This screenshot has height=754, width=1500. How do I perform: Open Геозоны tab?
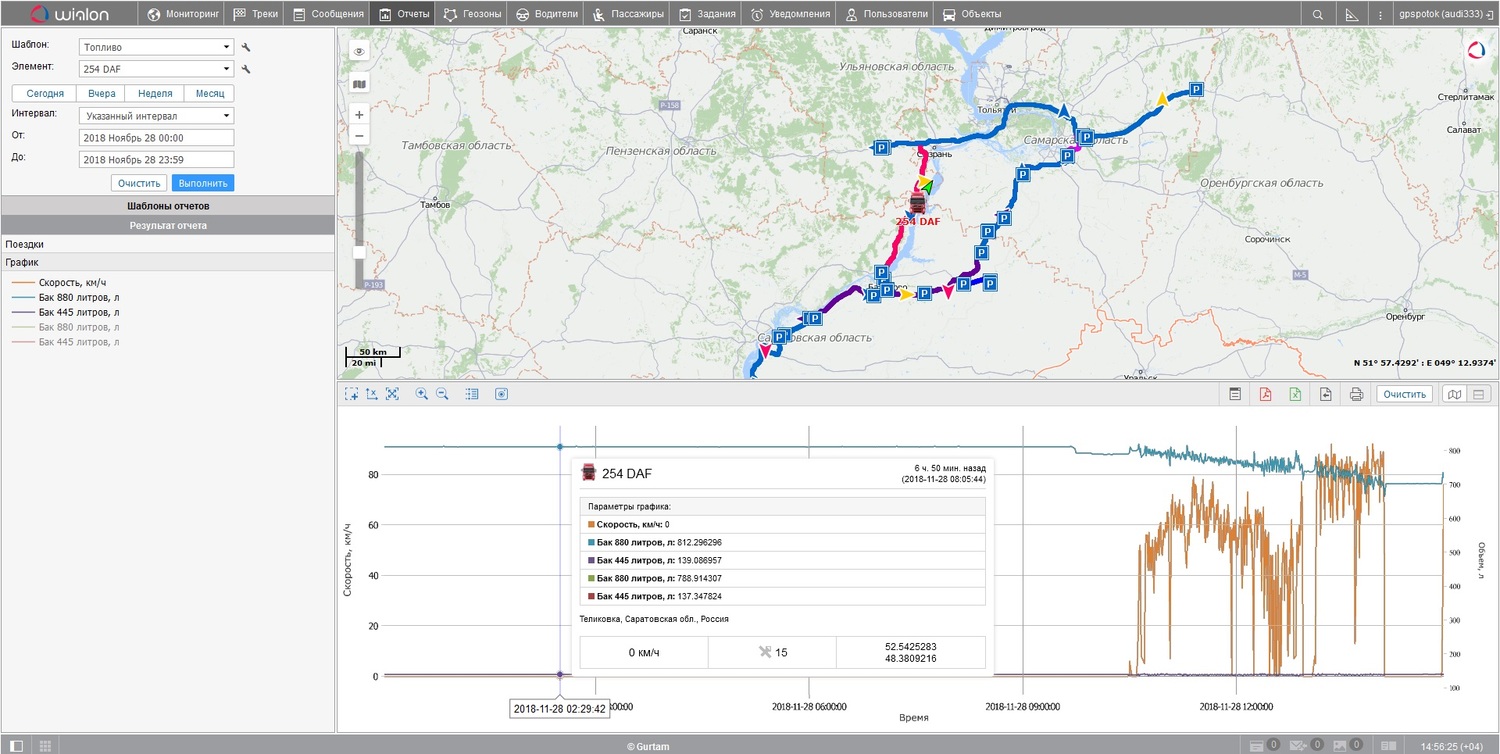[471, 14]
